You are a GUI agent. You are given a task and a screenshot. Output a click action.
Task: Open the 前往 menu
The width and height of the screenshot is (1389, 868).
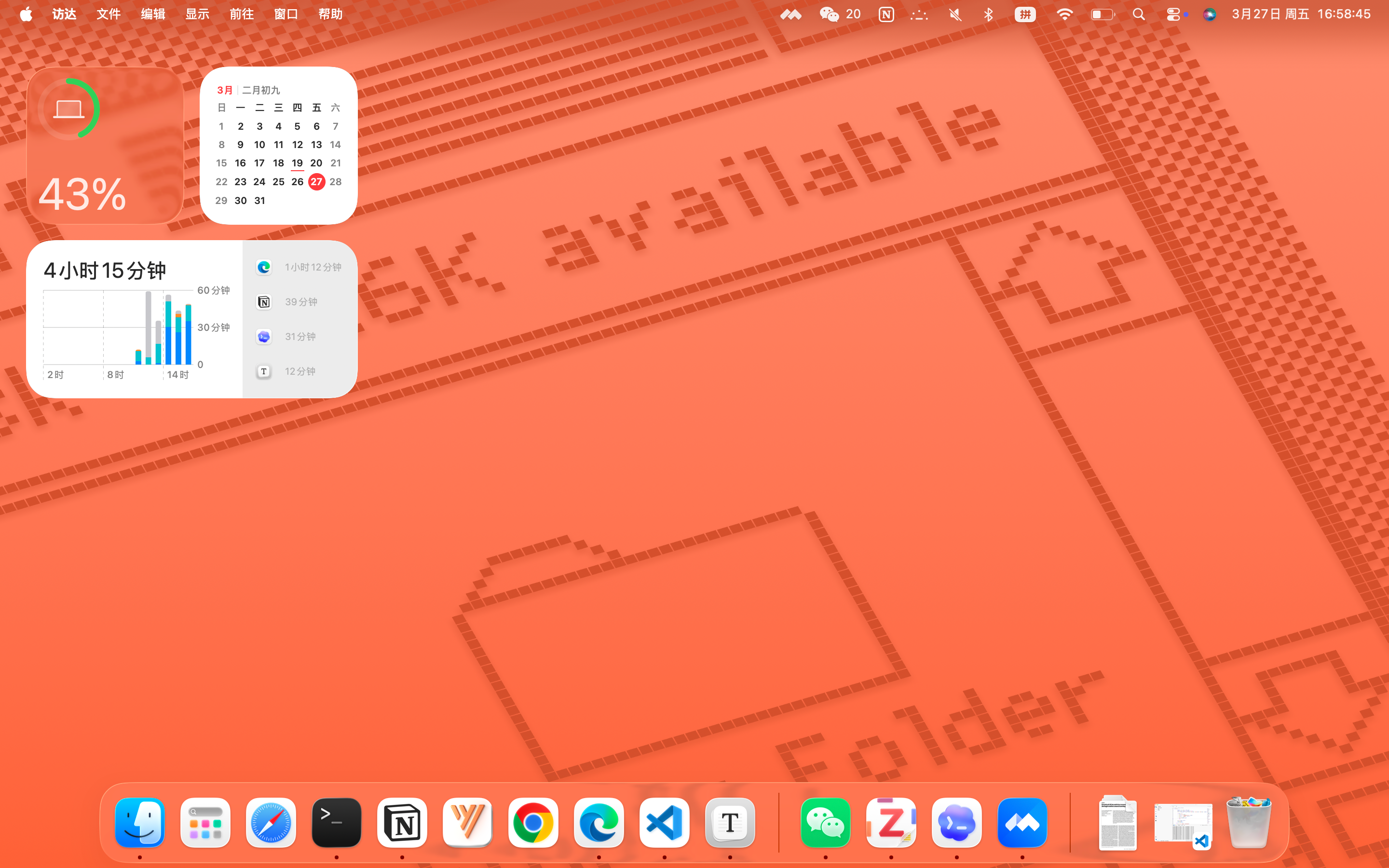pos(242,14)
